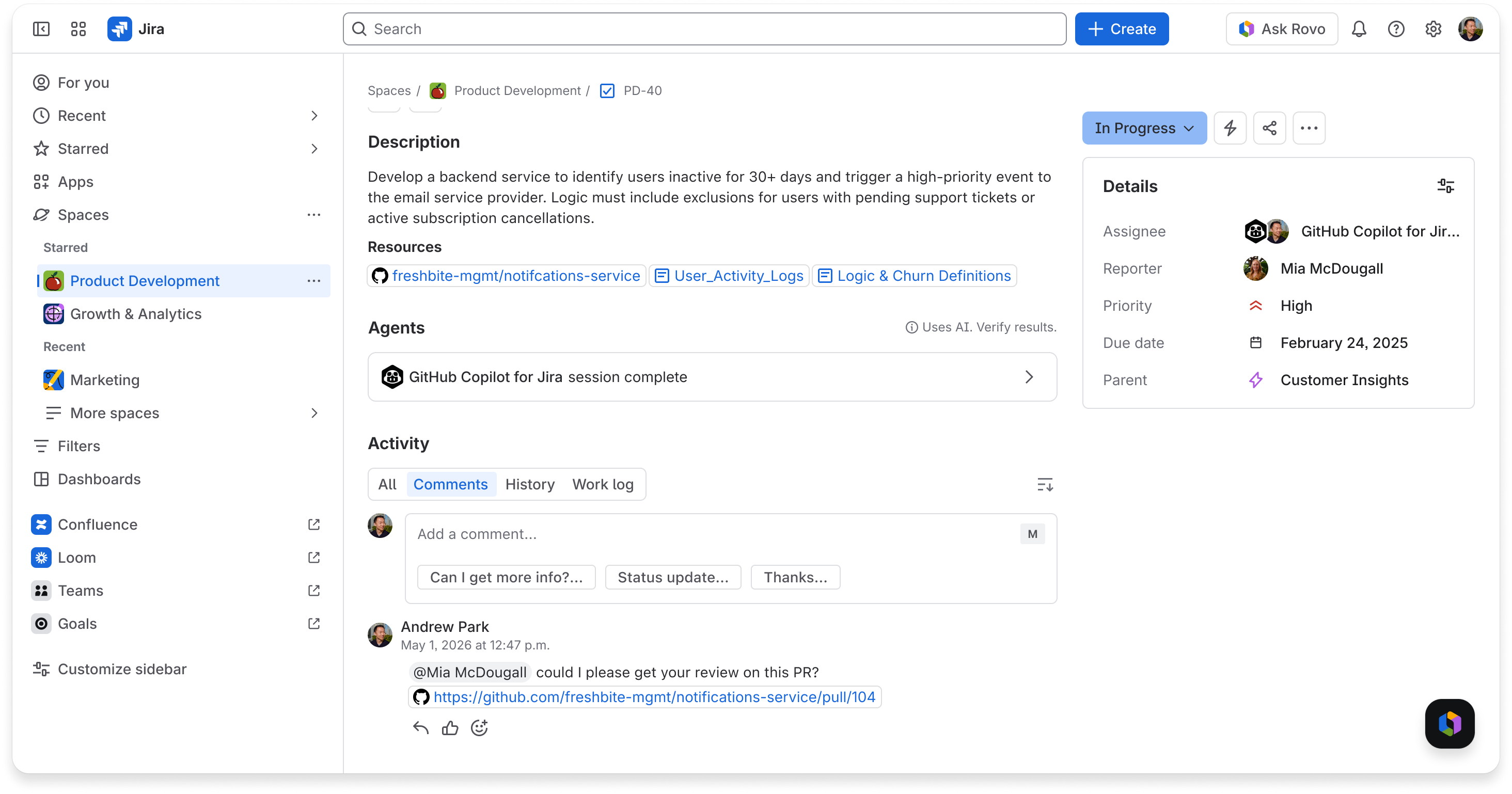
Task: Insert the 'Status update...' suggestion
Action: click(x=673, y=578)
